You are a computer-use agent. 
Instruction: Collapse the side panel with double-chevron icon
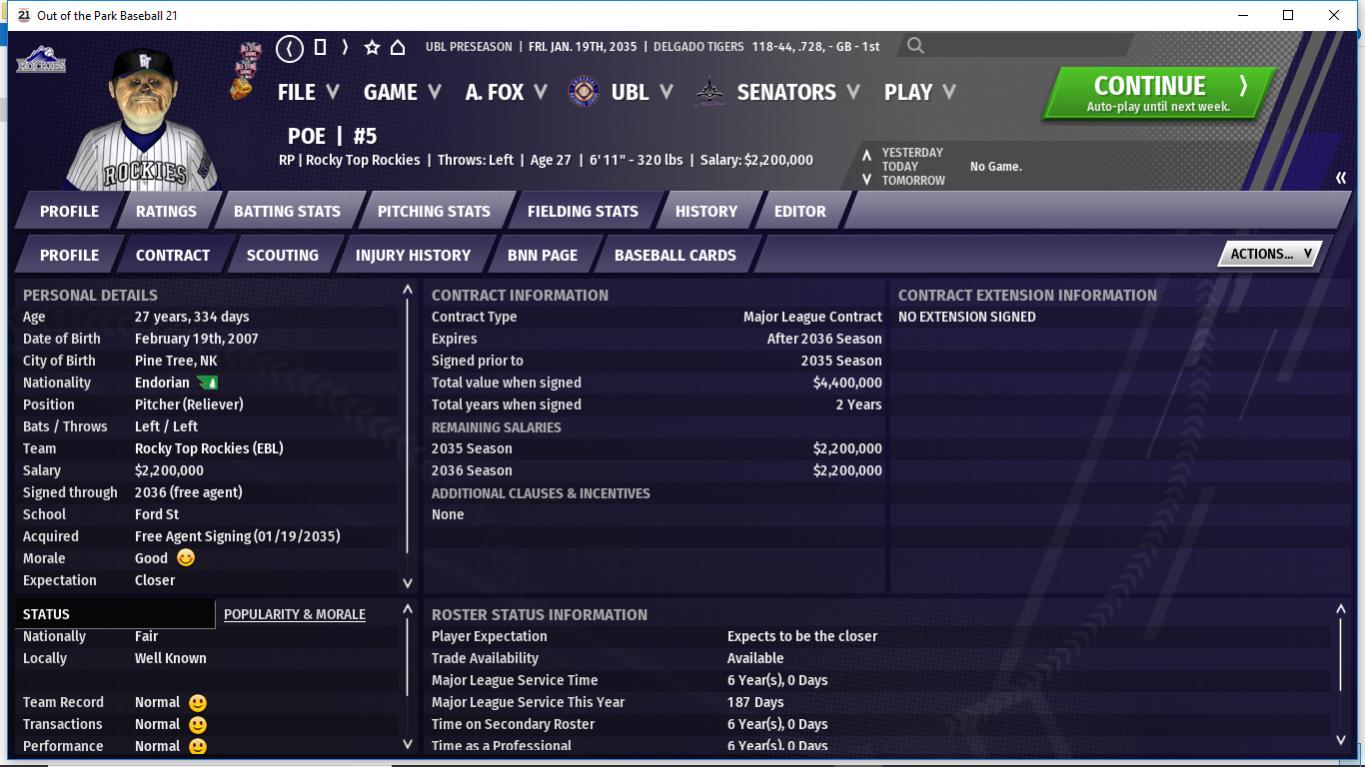tap(1340, 178)
